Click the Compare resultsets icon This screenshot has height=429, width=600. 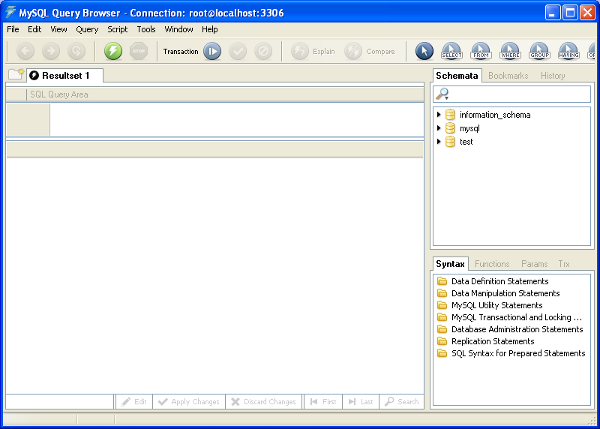(353, 51)
